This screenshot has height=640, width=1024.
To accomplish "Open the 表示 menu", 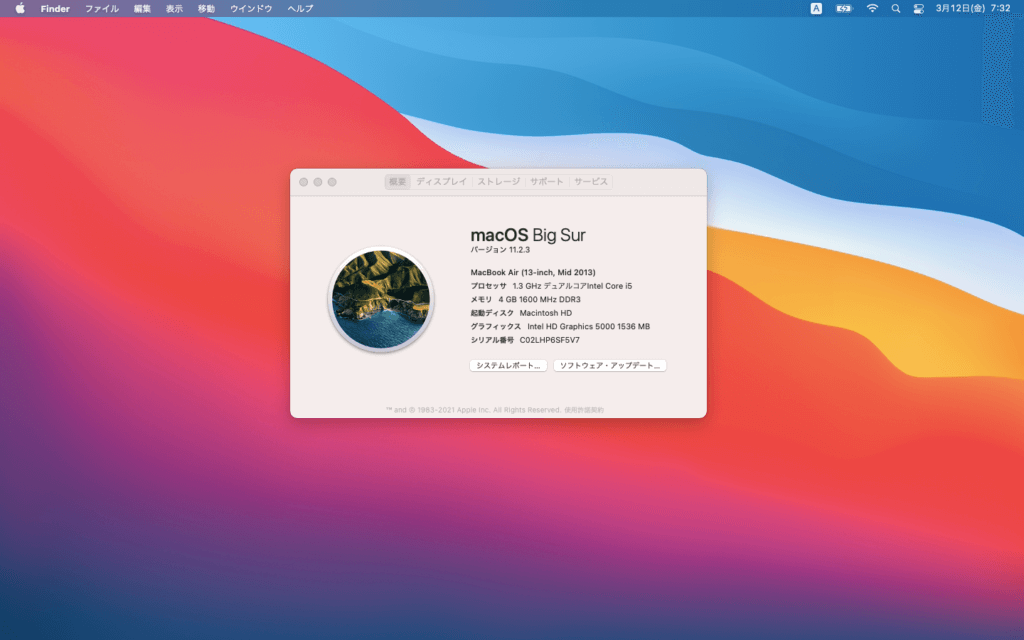I will [x=174, y=8].
